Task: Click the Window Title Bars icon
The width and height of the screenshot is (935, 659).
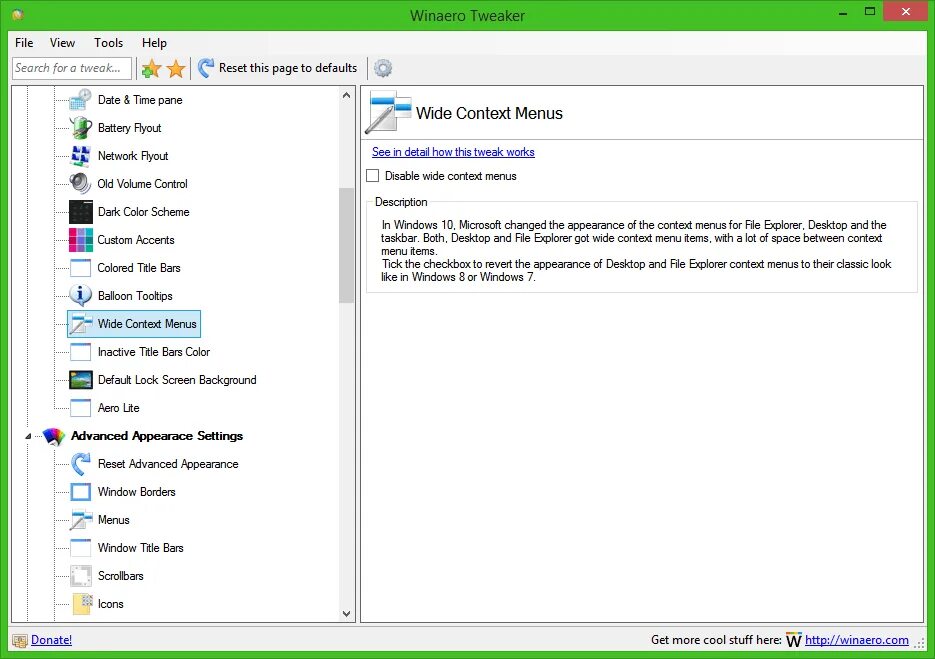Action: [x=81, y=547]
